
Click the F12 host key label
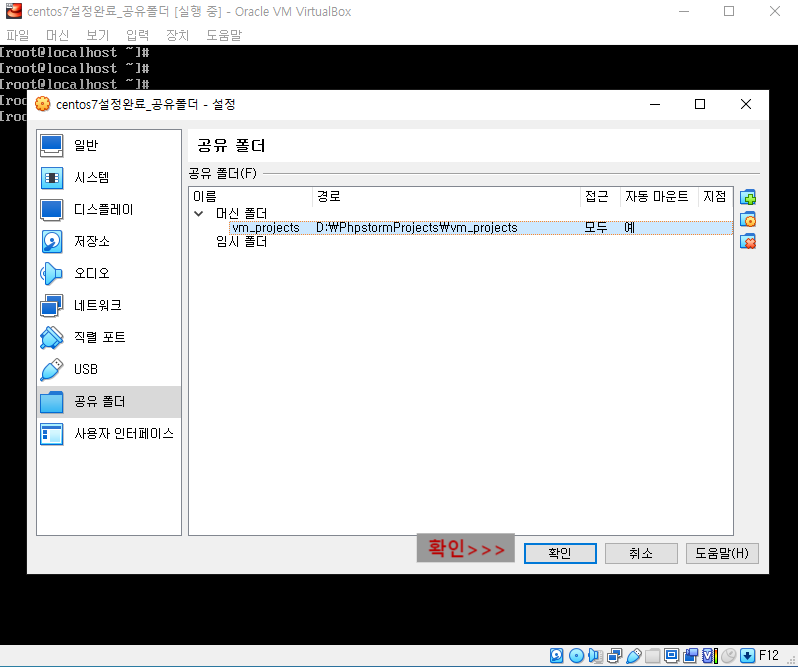768,655
